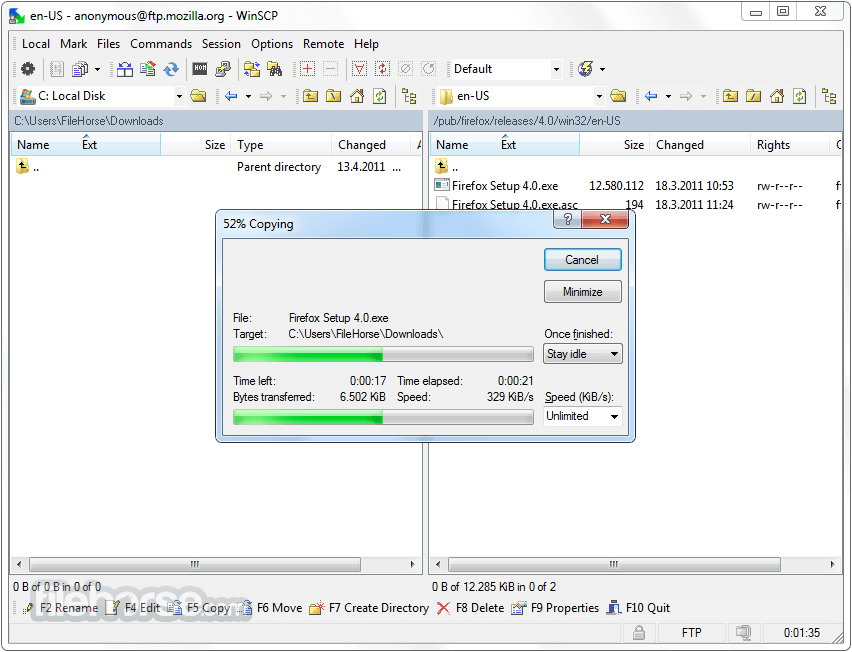Image resolution: width=852 pixels, height=652 pixels.
Task: Open the Default transfer settings dropdown
Action: pos(556,69)
